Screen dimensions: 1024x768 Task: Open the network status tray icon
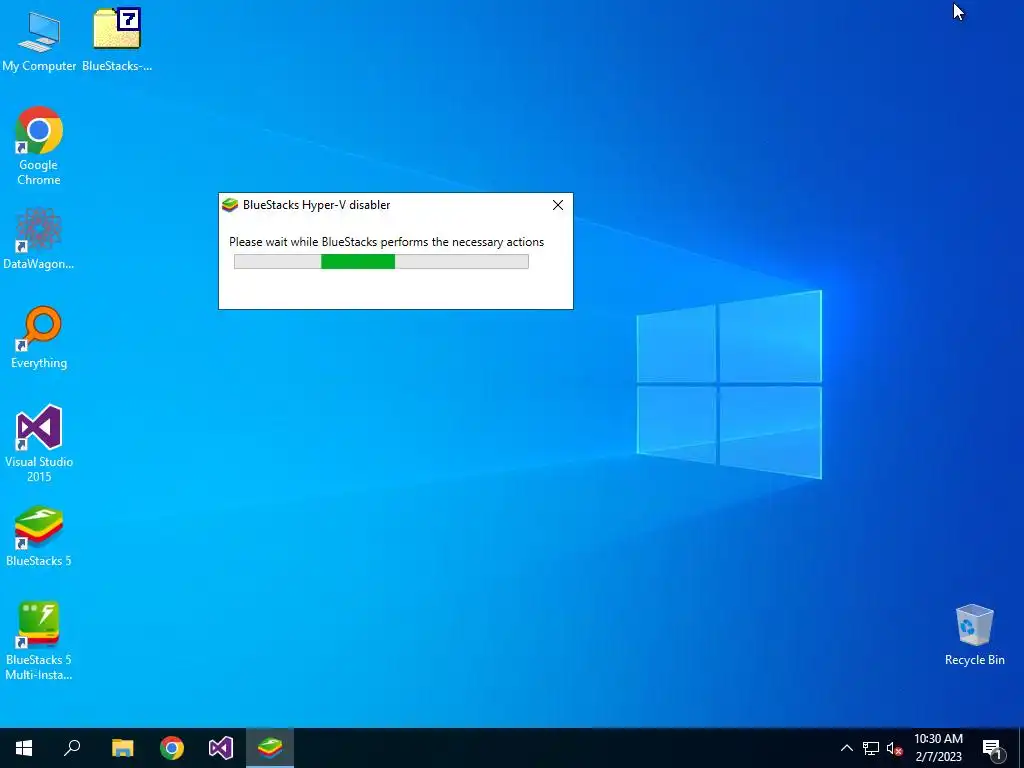871,748
